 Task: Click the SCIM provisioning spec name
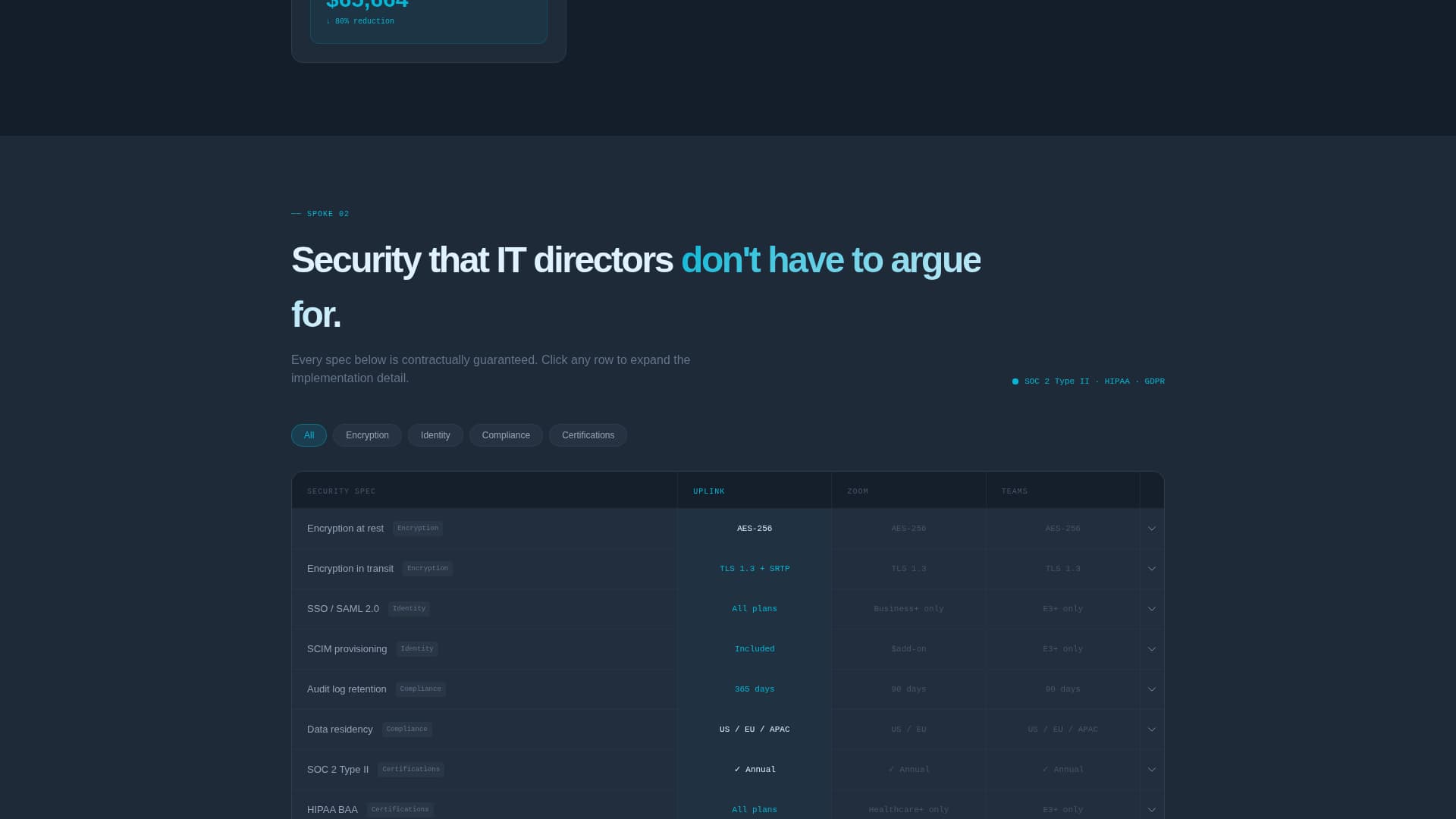347,649
